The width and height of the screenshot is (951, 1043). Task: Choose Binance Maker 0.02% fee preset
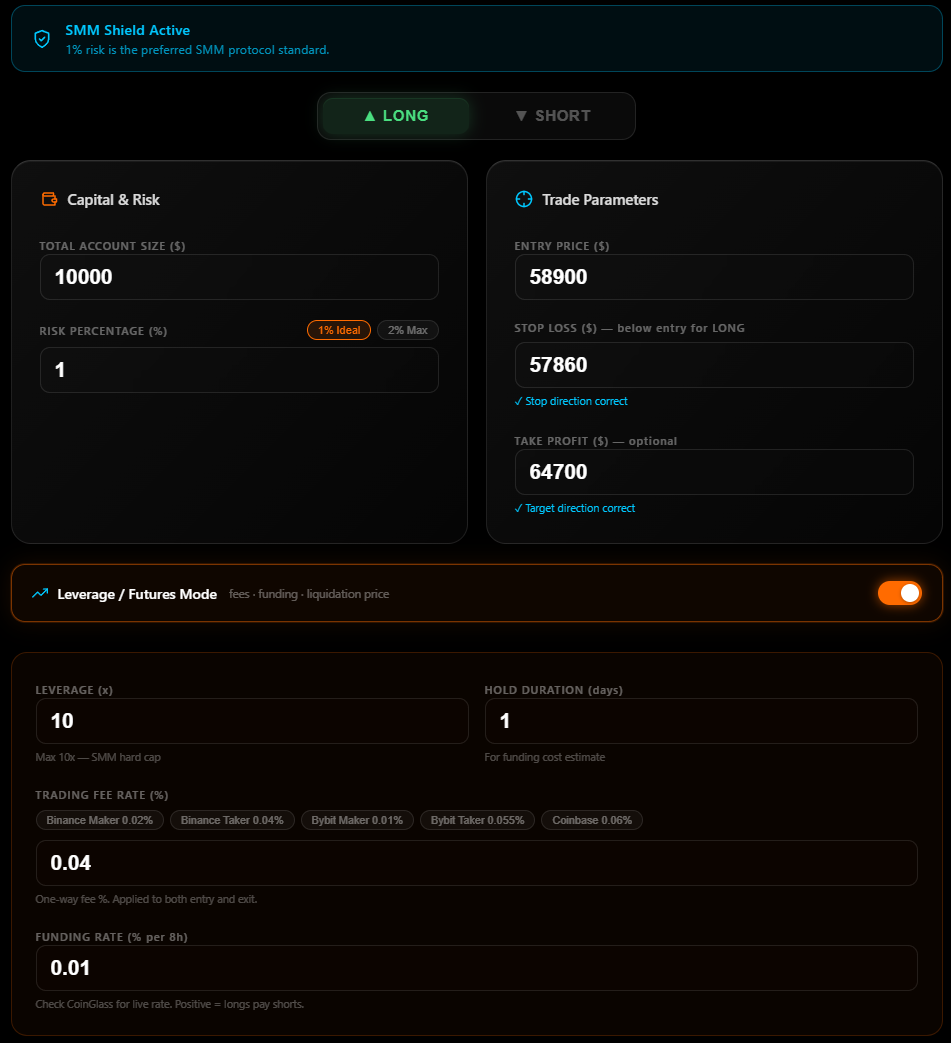pyautogui.click(x=100, y=820)
